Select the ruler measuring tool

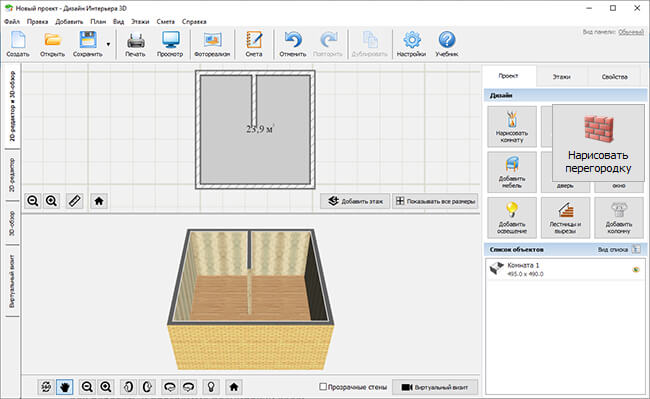coord(74,201)
